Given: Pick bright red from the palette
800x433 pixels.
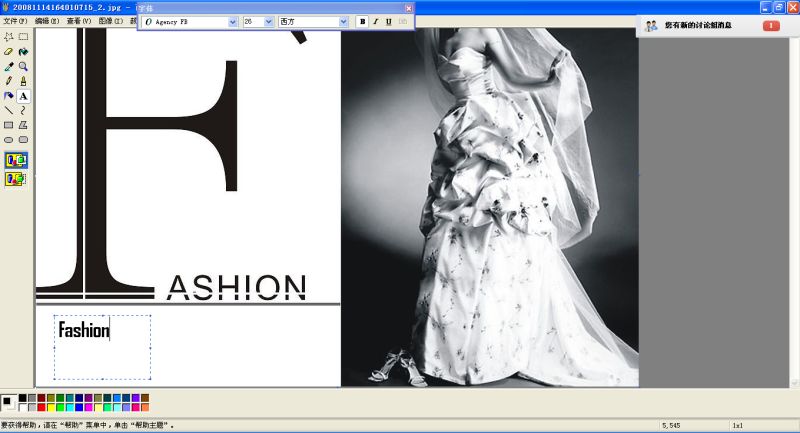Looking at the screenshot, I should (x=41, y=407).
